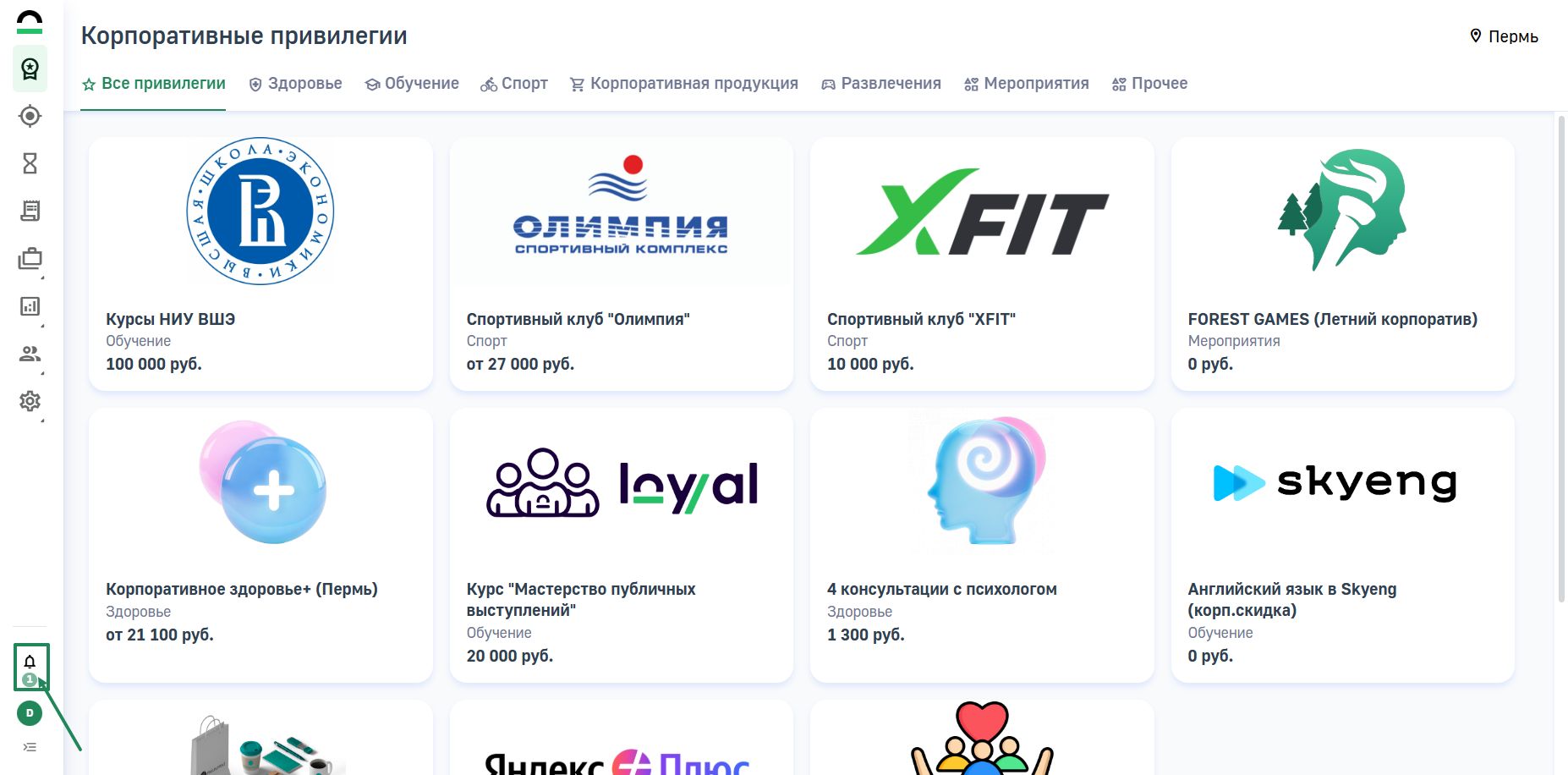Switch to the Корпоративная продукция tab

point(684,84)
